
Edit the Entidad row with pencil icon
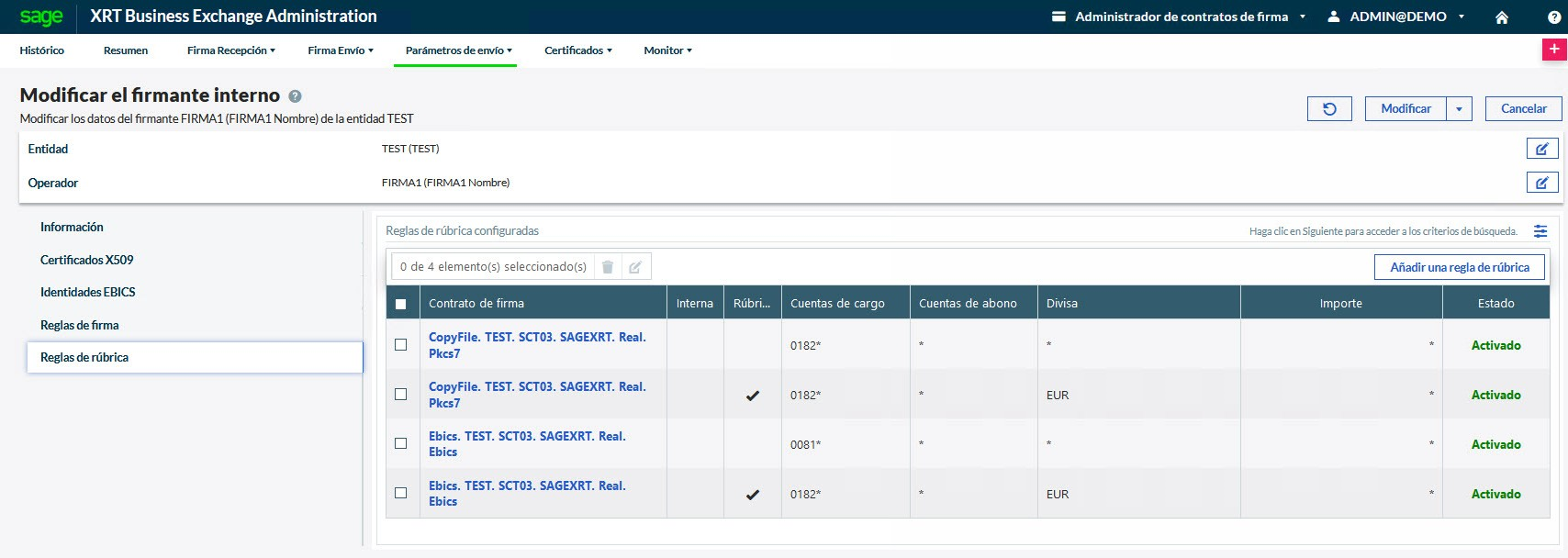1541,149
